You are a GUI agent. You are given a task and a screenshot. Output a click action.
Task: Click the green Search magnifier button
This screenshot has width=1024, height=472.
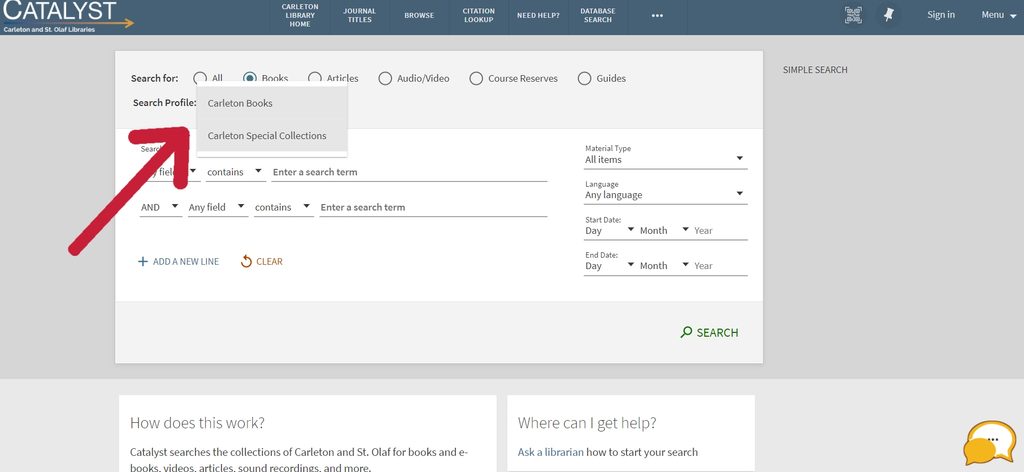tap(709, 332)
